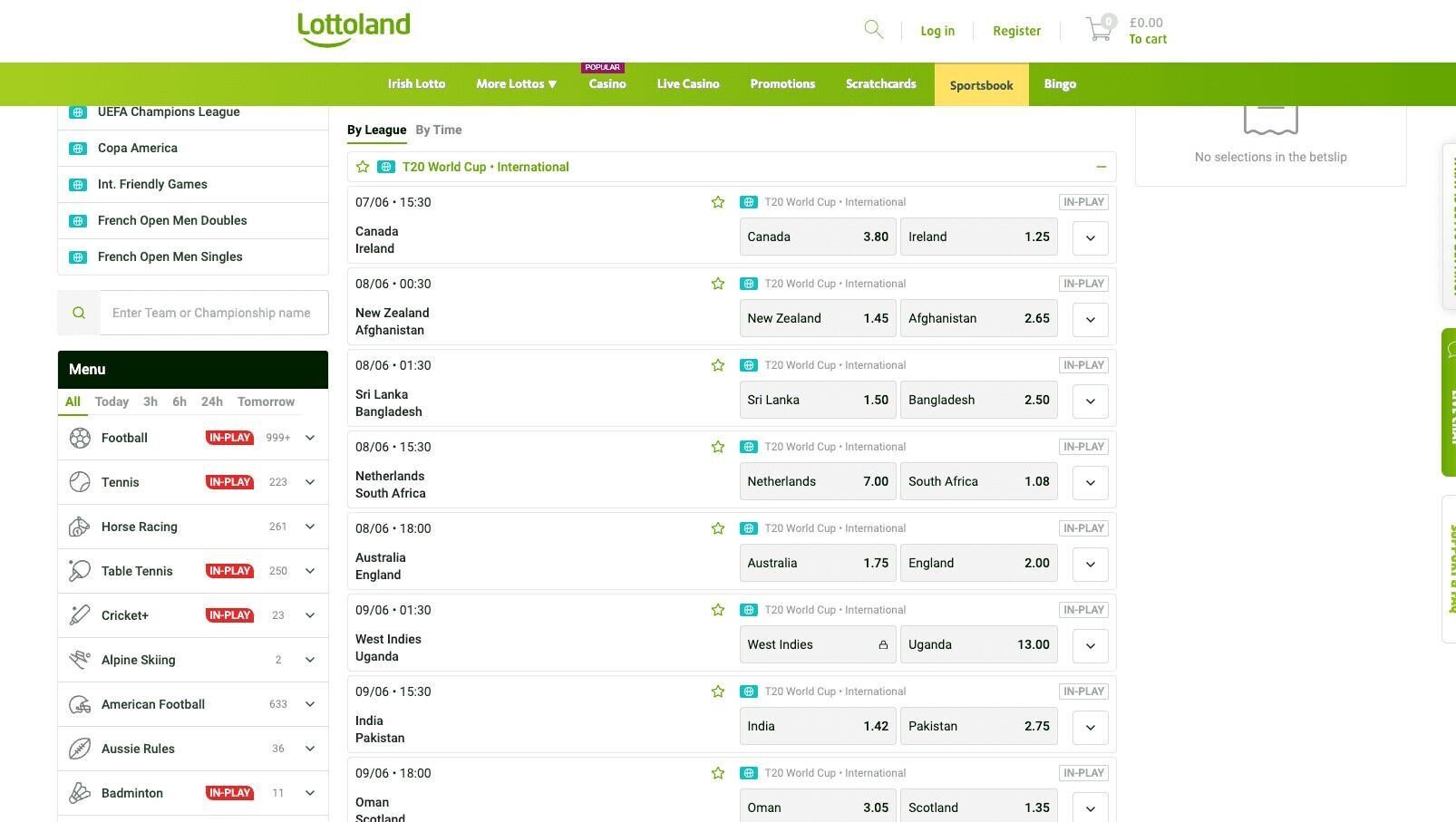Click the Horse Racing icon in menu
The image size is (1456, 822).
[80, 527]
